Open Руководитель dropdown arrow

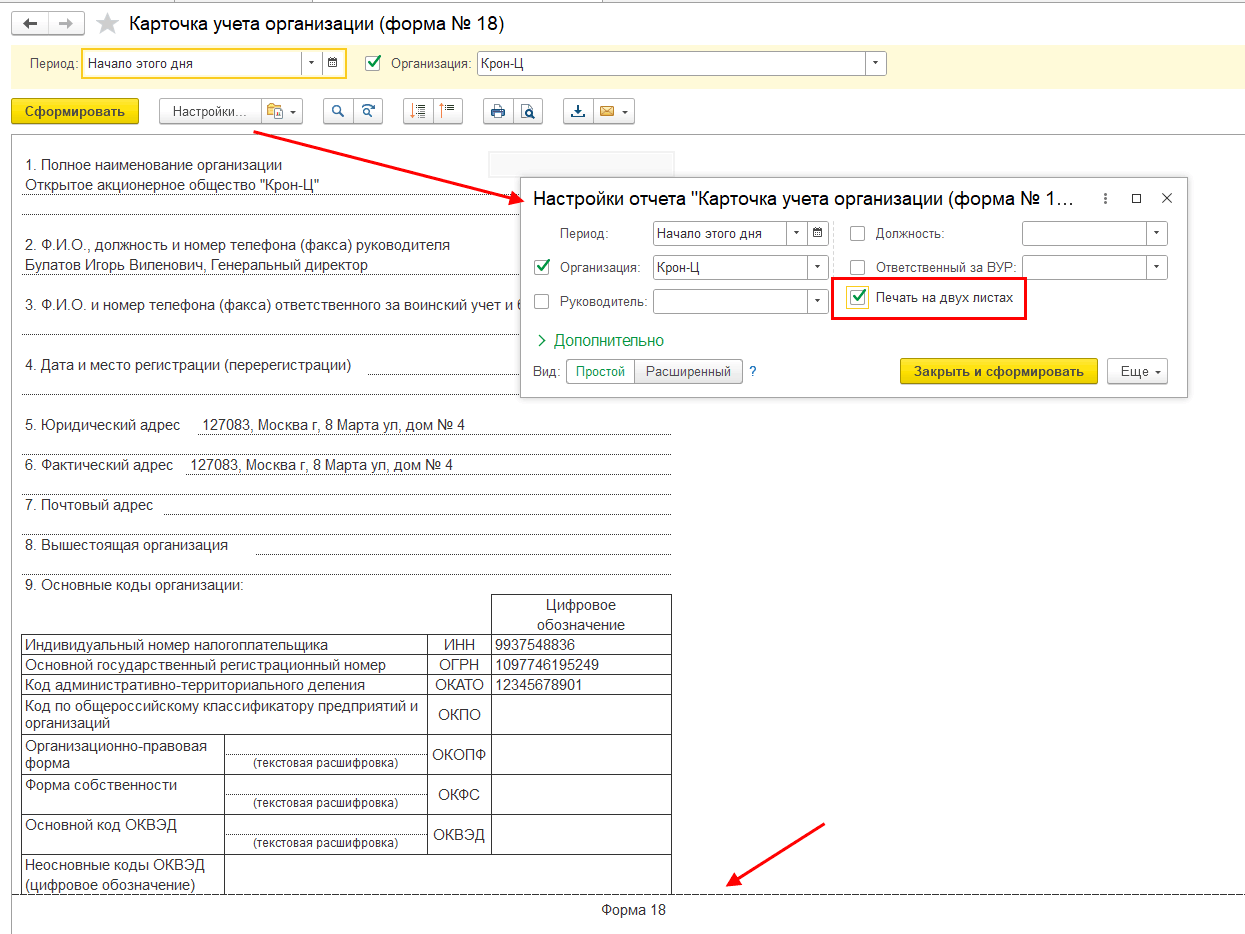tap(818, 301)
